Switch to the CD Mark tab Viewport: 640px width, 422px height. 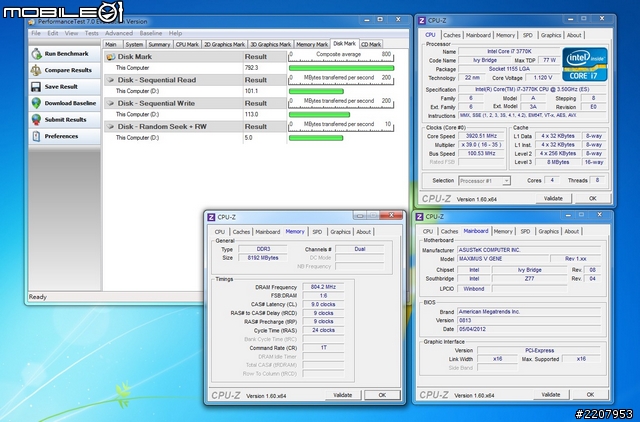(371, 44)
